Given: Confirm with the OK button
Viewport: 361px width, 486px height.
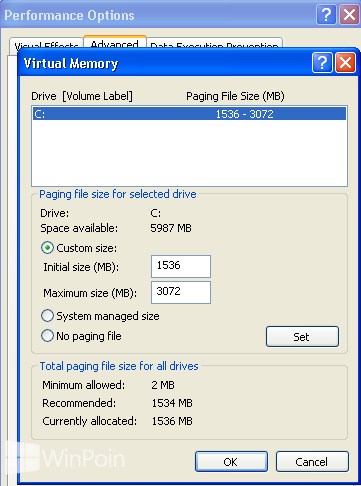Looking at the screenshot, I should coord(231,462).
